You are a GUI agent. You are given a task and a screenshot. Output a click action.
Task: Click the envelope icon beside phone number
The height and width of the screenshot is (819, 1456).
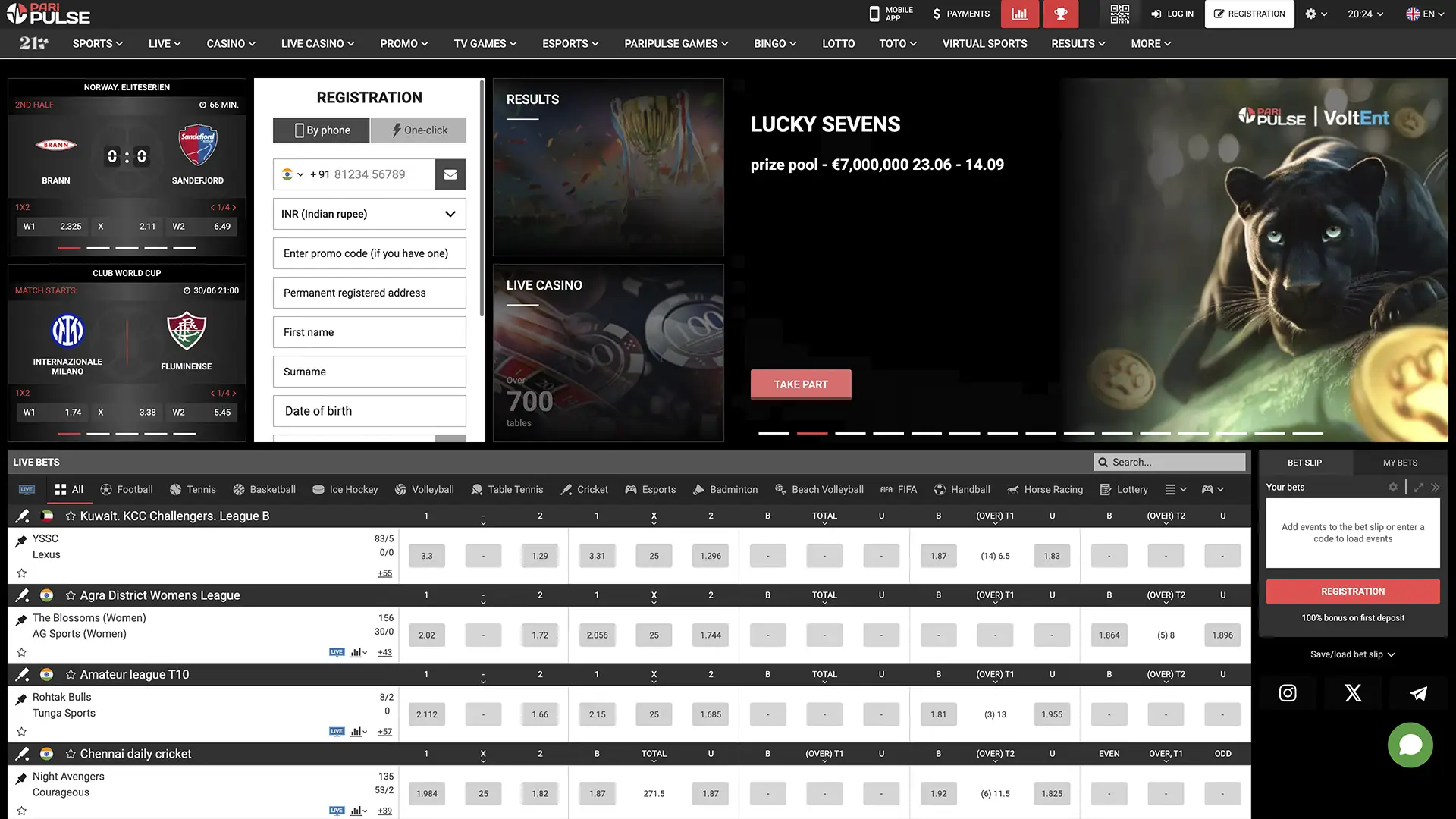[x=450, y=174]
